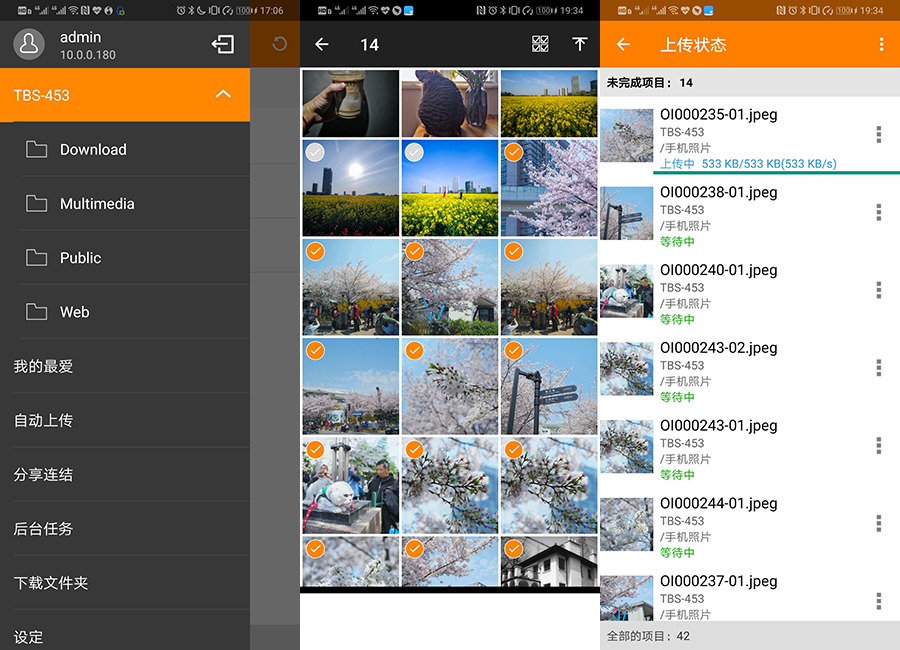This screenshot has height=650, width=900.
Task: Open 自动上传 menu item
Action: pos(43,421)
